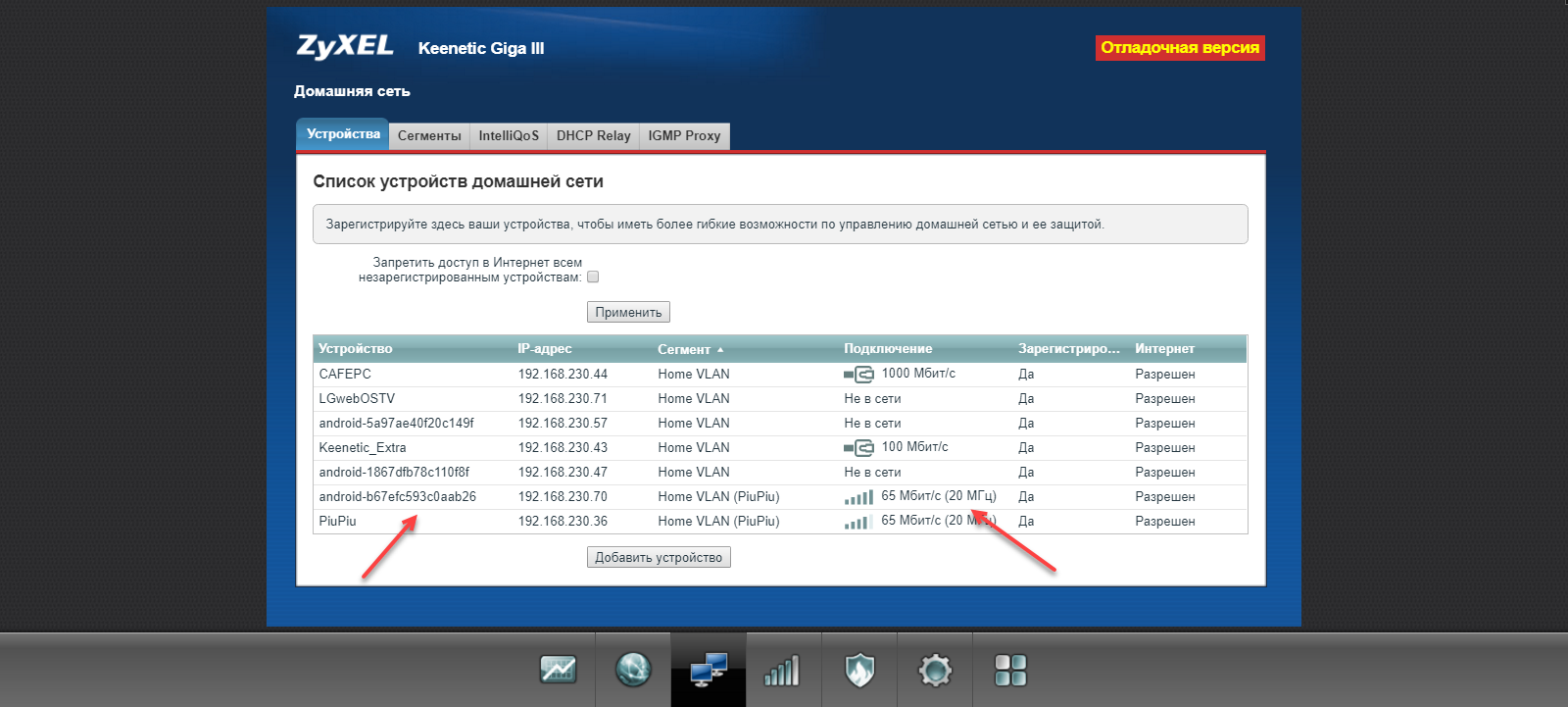Image resolution: width=1568 pixels, height=707 pixels.
Task: Click IP address 192.168.230.44
Action: [563, 375]
